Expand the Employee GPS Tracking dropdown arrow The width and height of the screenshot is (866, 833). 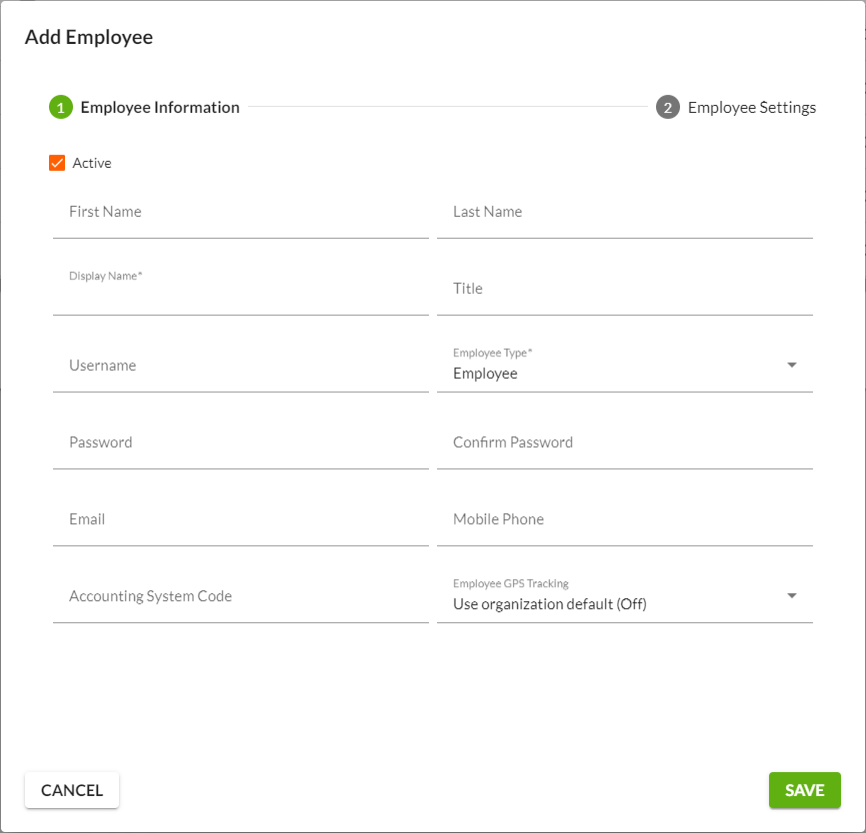coord(792,596)
